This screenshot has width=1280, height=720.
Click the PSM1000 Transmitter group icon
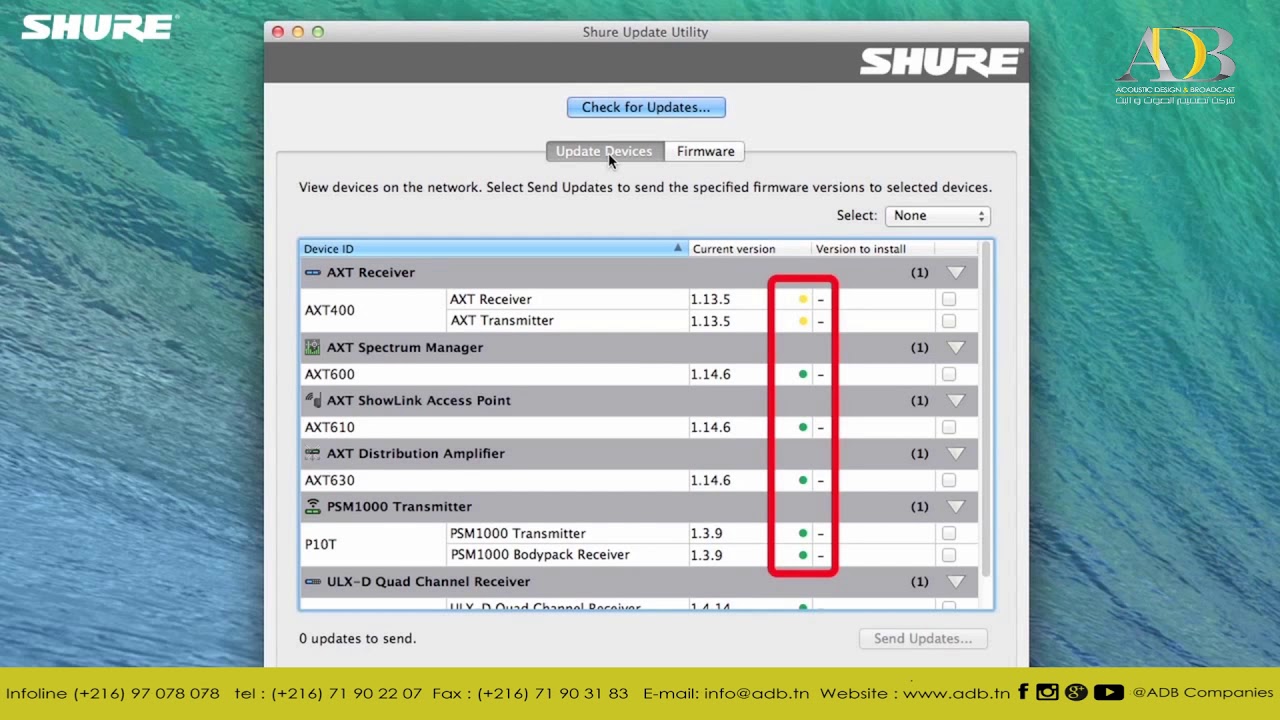tap(313, 506)
